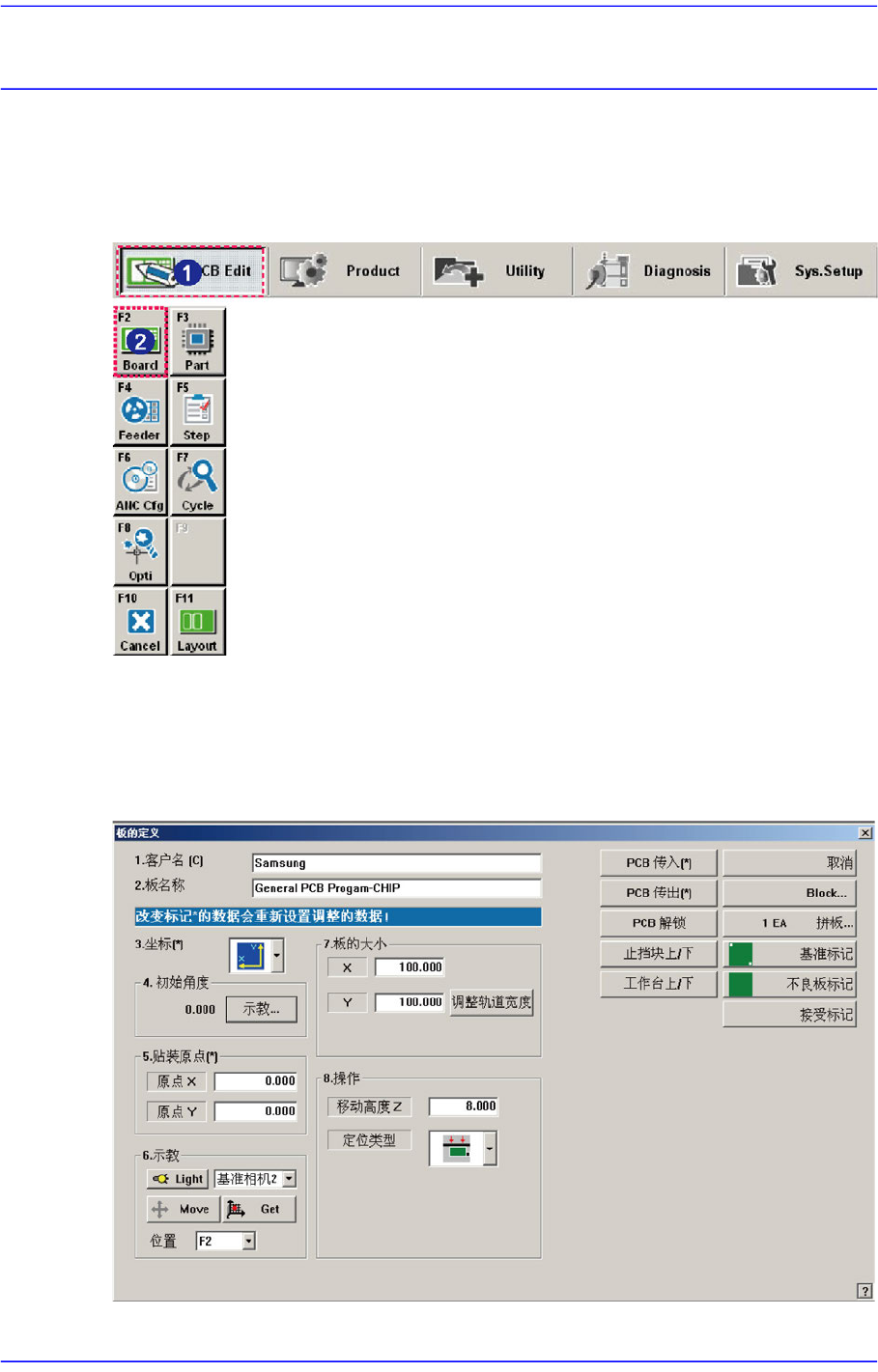This screenshot has height=1372, width=878.
Task: Click 调整轨道宽度 adjust rail width button
Action: pyautogui.click(x=491, y=1003)
